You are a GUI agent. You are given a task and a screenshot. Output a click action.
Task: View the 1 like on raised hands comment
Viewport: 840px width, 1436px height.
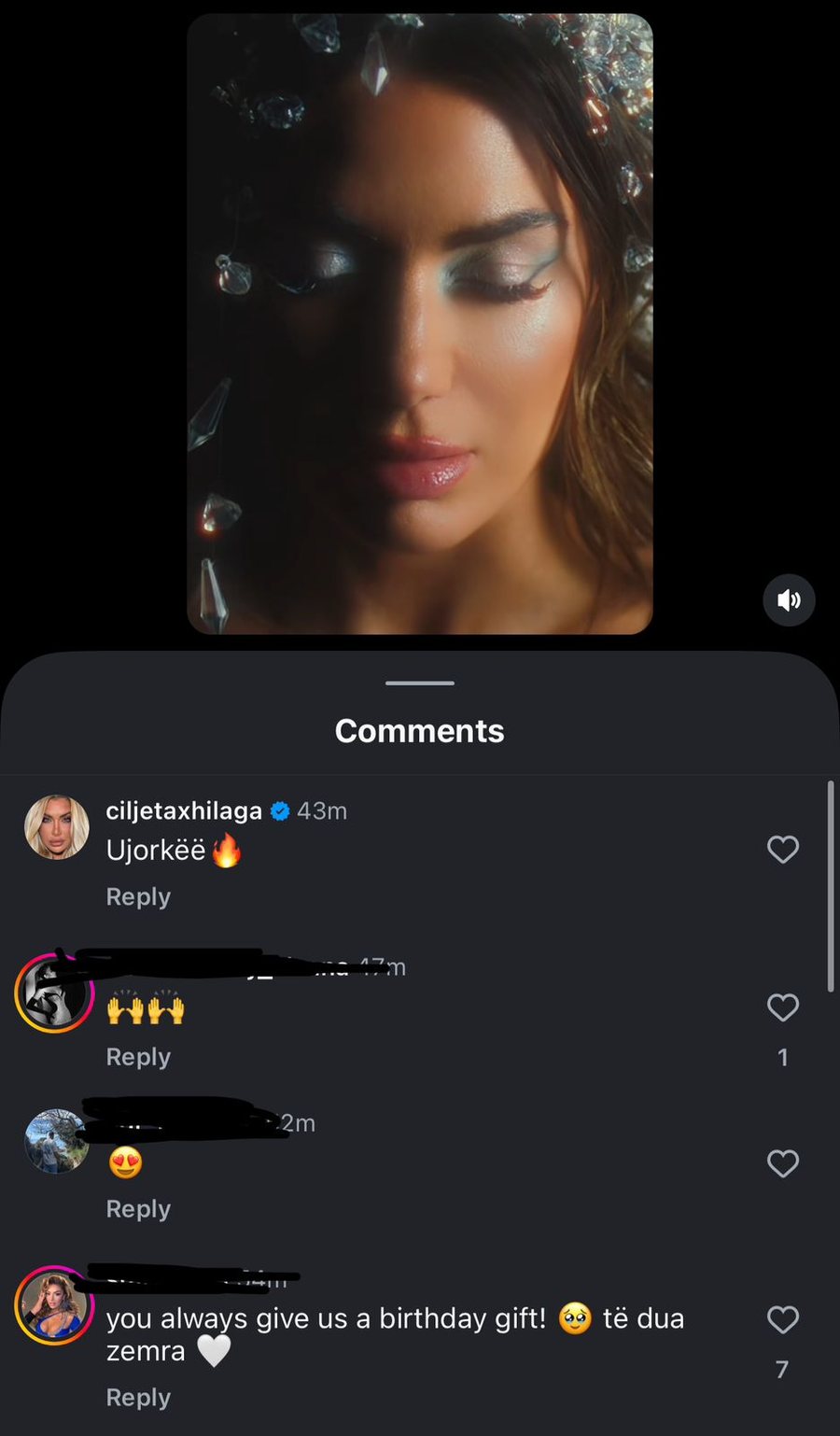coord(782,1057)
